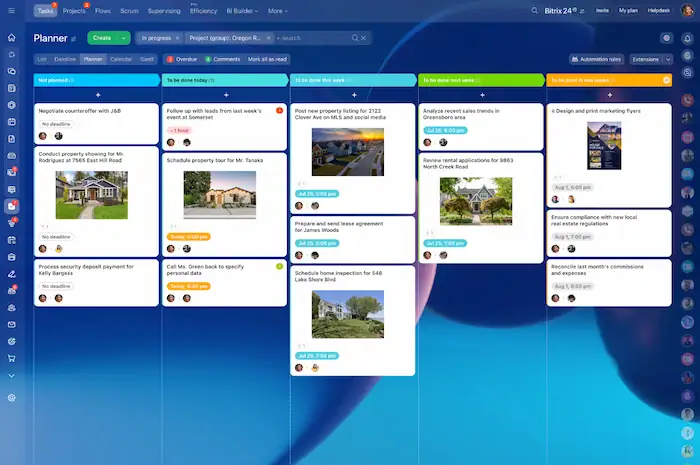Open the mail icon in left sidebar

point(12,324)
